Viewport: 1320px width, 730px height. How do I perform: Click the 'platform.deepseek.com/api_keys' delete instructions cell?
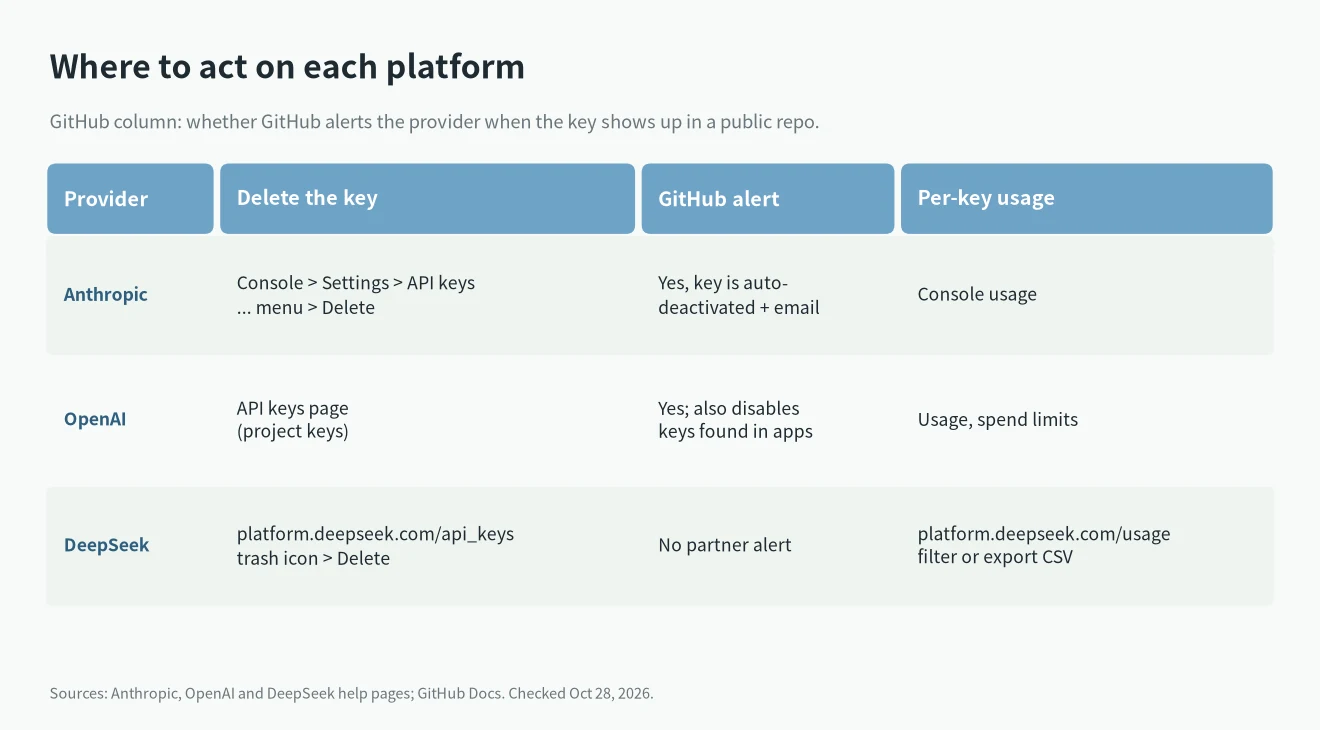coord(375,546)
